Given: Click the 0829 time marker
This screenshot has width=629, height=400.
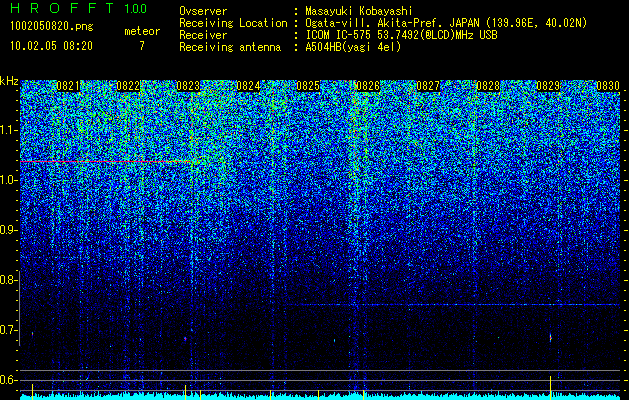Looking at the screenshot, I should click(x=548, y=86).
